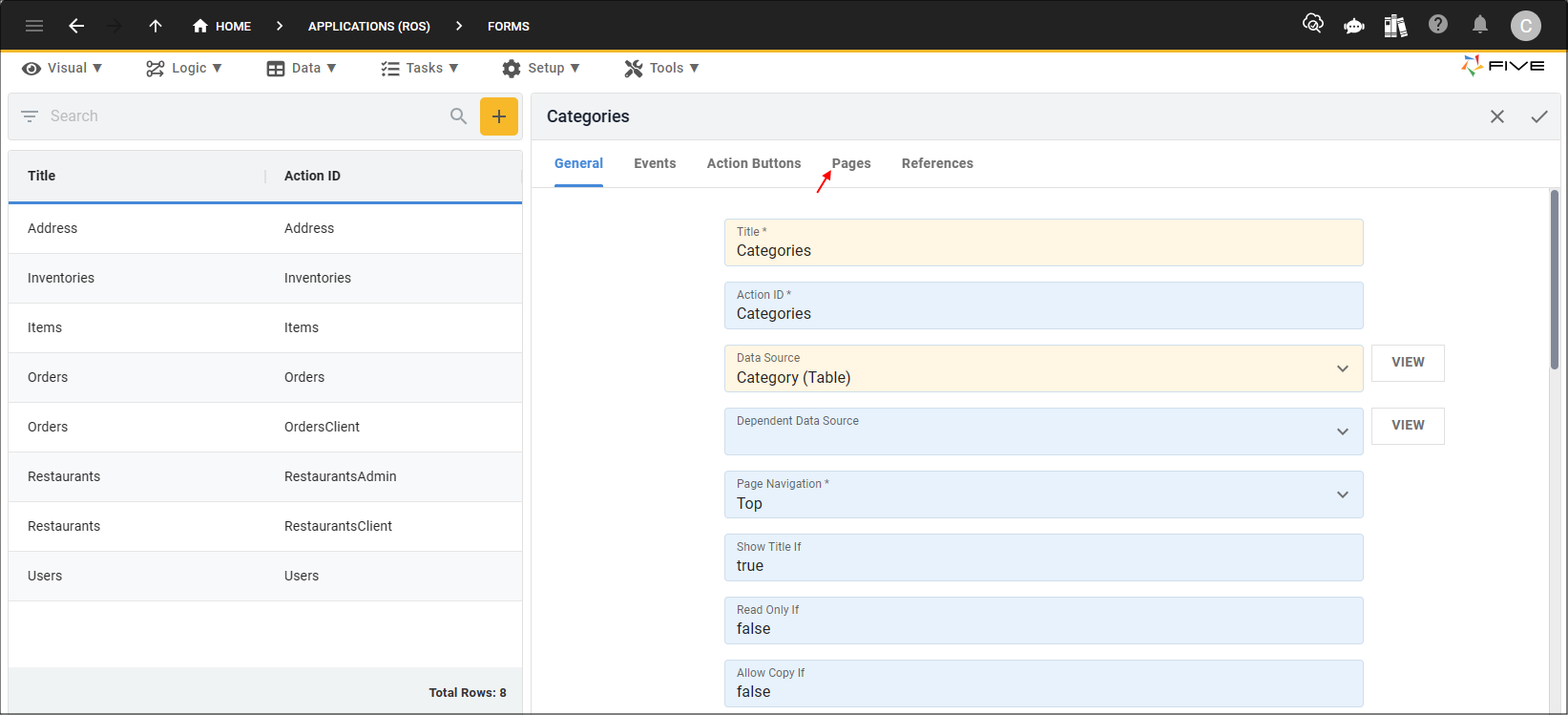Screen dimensions: 1568x715
Task: Click APPLICATIONS (ROS) breadcrumb
Action: (369, 26)
